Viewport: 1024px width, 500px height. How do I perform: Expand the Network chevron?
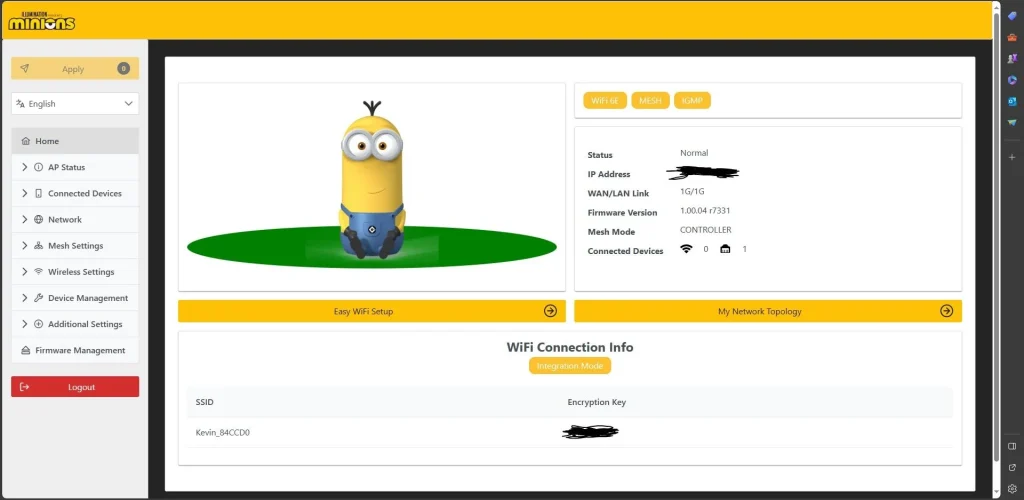coord(24,219)
